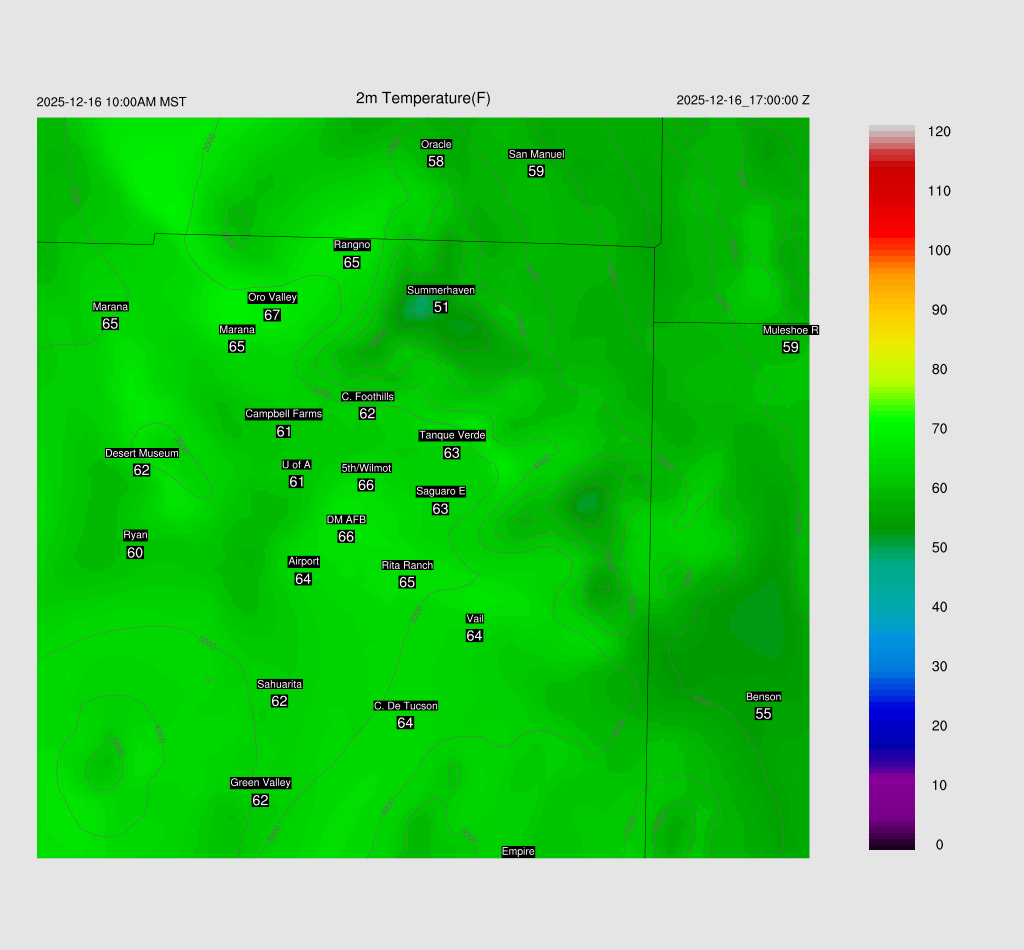Select the Benson station label
Image resolution: width=1024 pixels, height=950 pixels.
[x=763, y=697]
